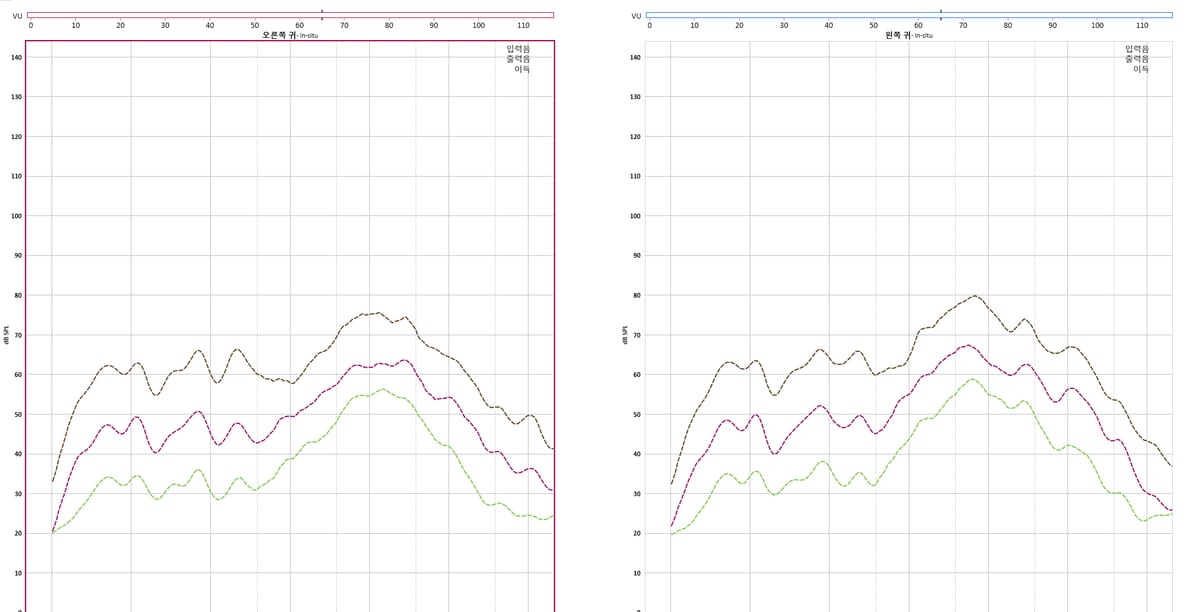The height and width of the screenshot is (612, 1200).
Task: Click the 140 axis value on 왼쪽 귀 graph
Action: (x=636, y=57)
